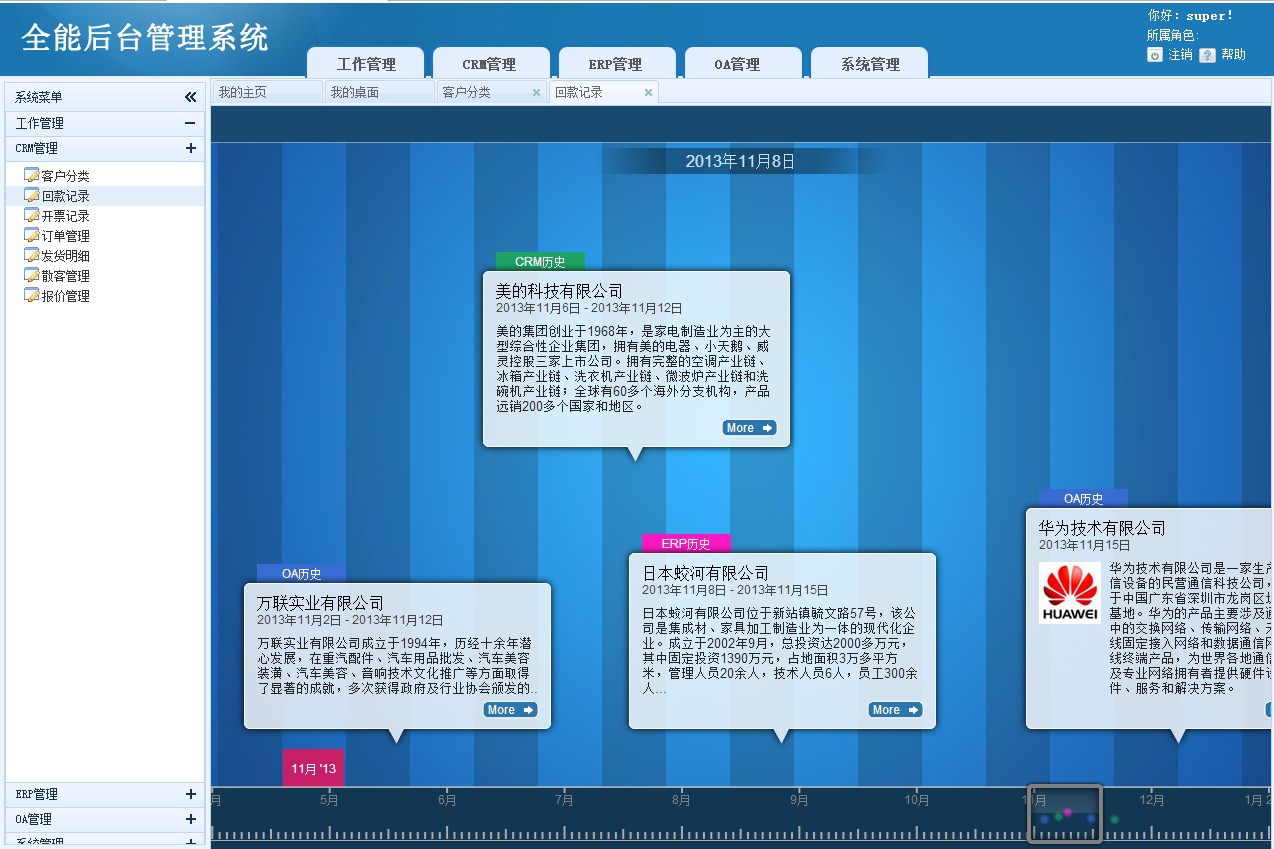This screenshot has width=1274, height=849.
Task: Click More on 美的科技有限公司 card
Action: point(749,428)
